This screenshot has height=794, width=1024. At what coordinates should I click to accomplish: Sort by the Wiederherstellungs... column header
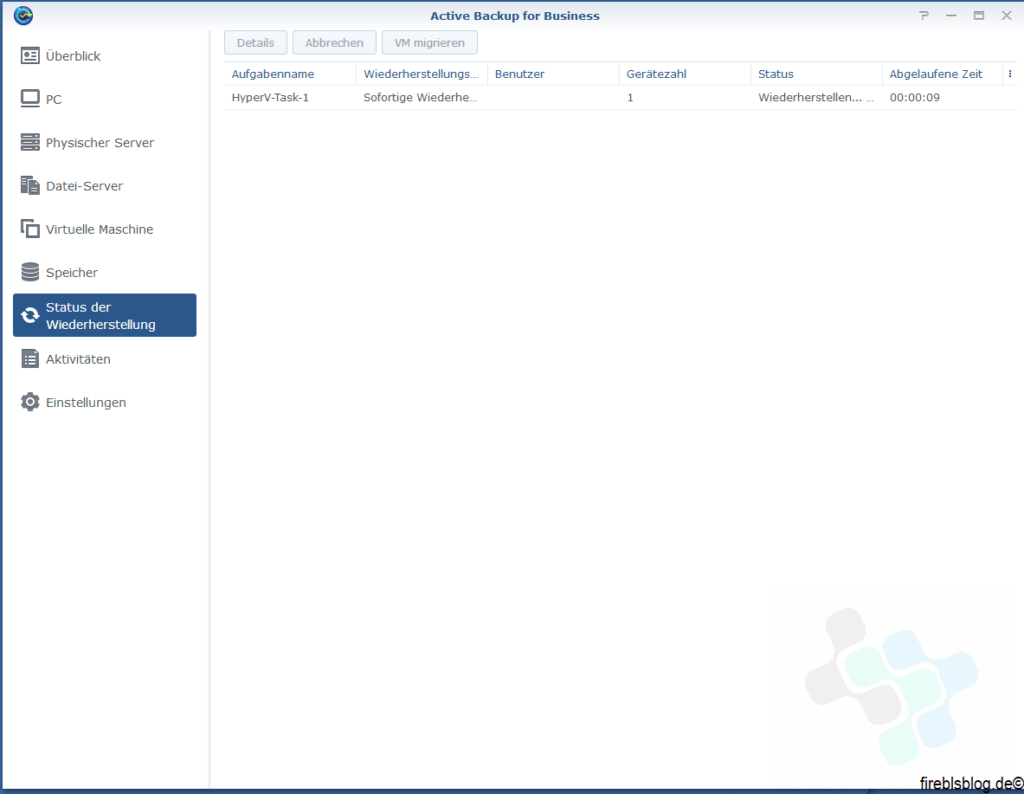(x=422, y=74)
